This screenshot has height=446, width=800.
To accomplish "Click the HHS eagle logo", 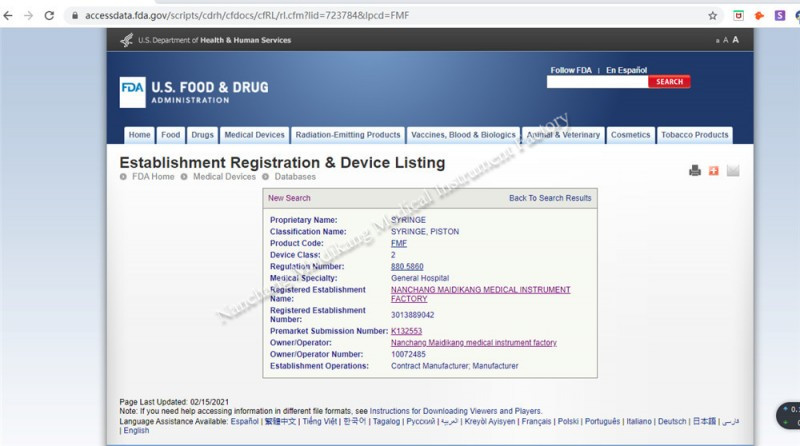I will tap(127, 40).
